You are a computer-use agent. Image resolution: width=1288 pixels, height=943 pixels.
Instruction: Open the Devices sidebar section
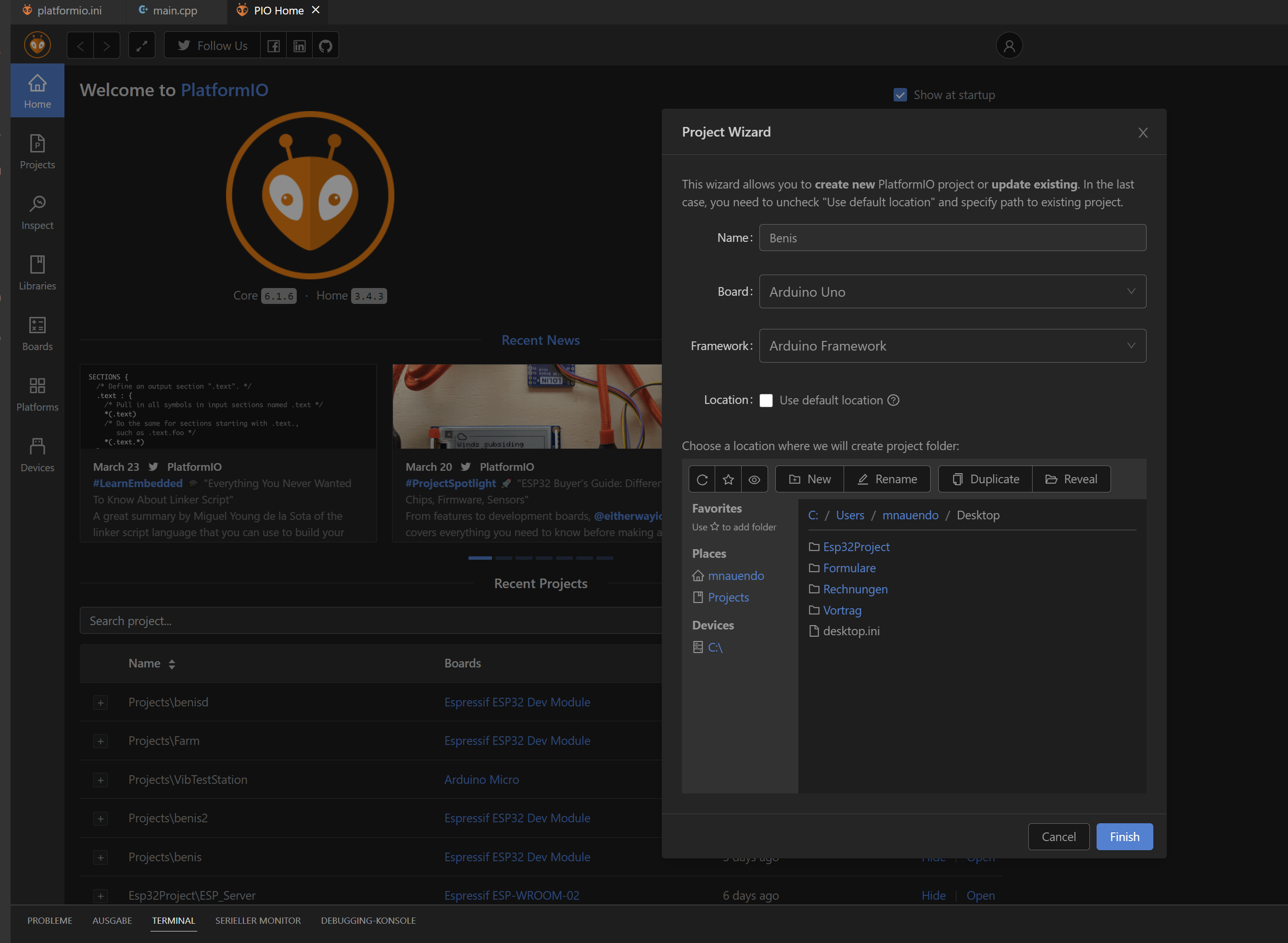(37, 454)
